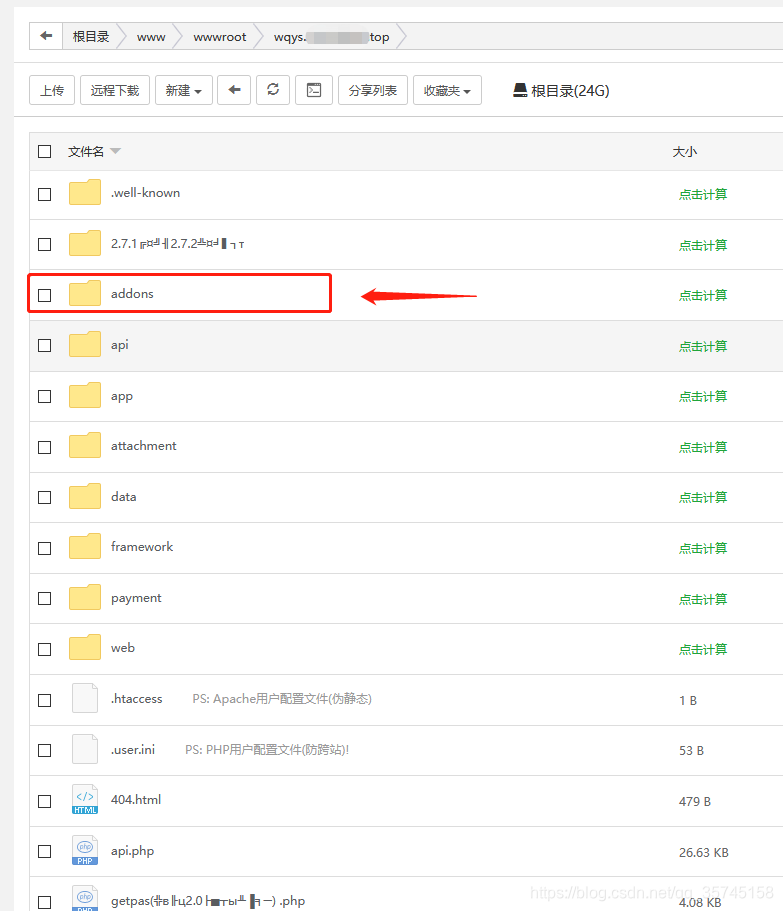Click the breadcrumb back arrow icon
Viewport: 783px width, 911px height.
pos(46,36)
